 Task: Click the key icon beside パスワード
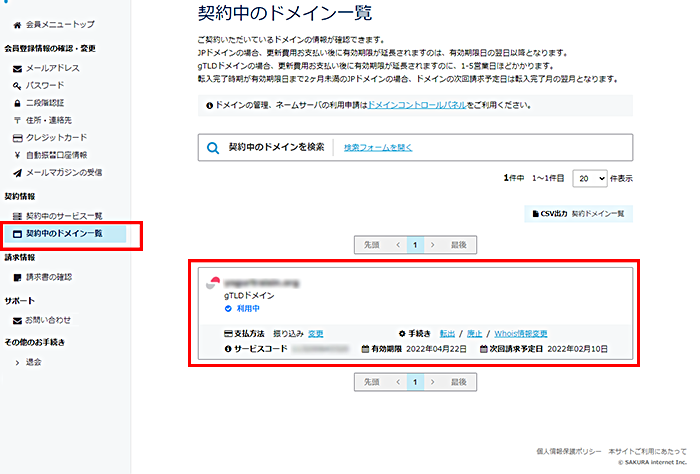[17, 86]
